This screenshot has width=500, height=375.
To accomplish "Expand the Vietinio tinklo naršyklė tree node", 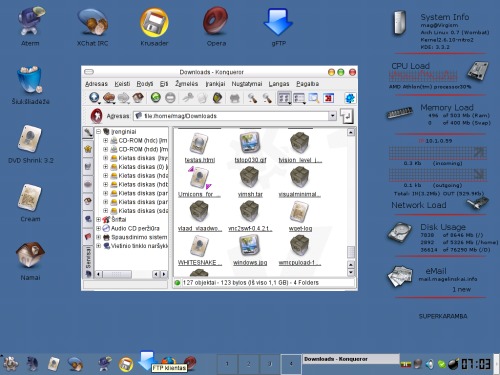I will 99,246.
